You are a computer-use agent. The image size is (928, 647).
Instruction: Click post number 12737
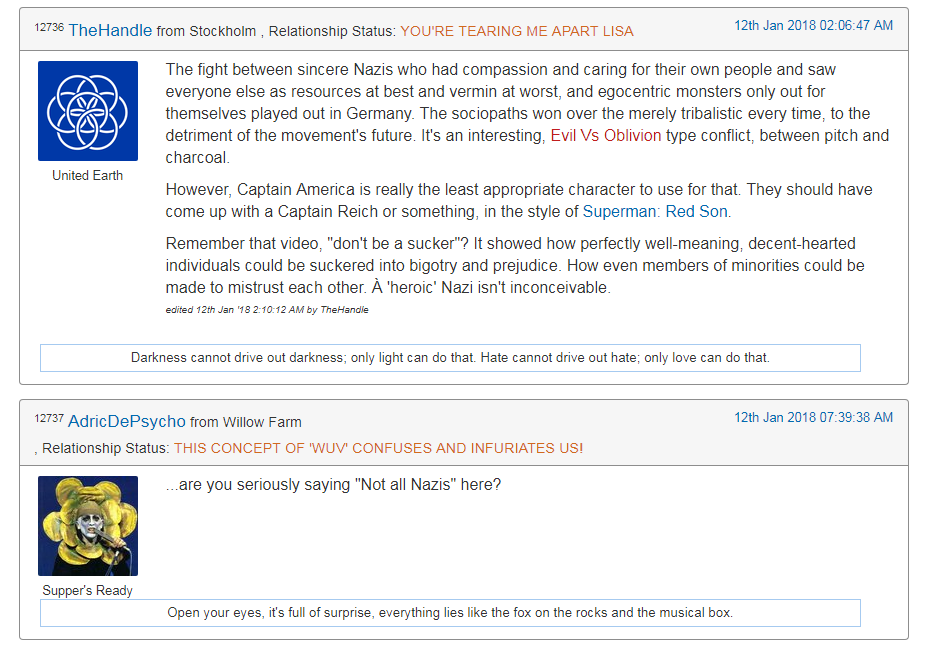49,418
